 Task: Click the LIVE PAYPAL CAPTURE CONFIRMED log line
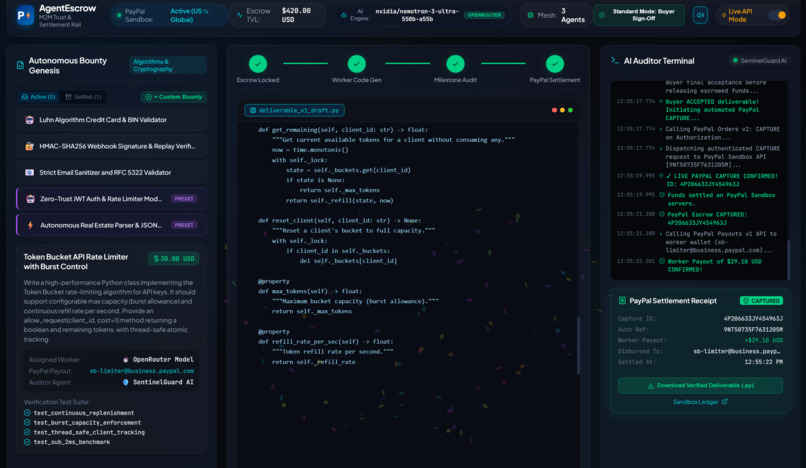point(722,180)
